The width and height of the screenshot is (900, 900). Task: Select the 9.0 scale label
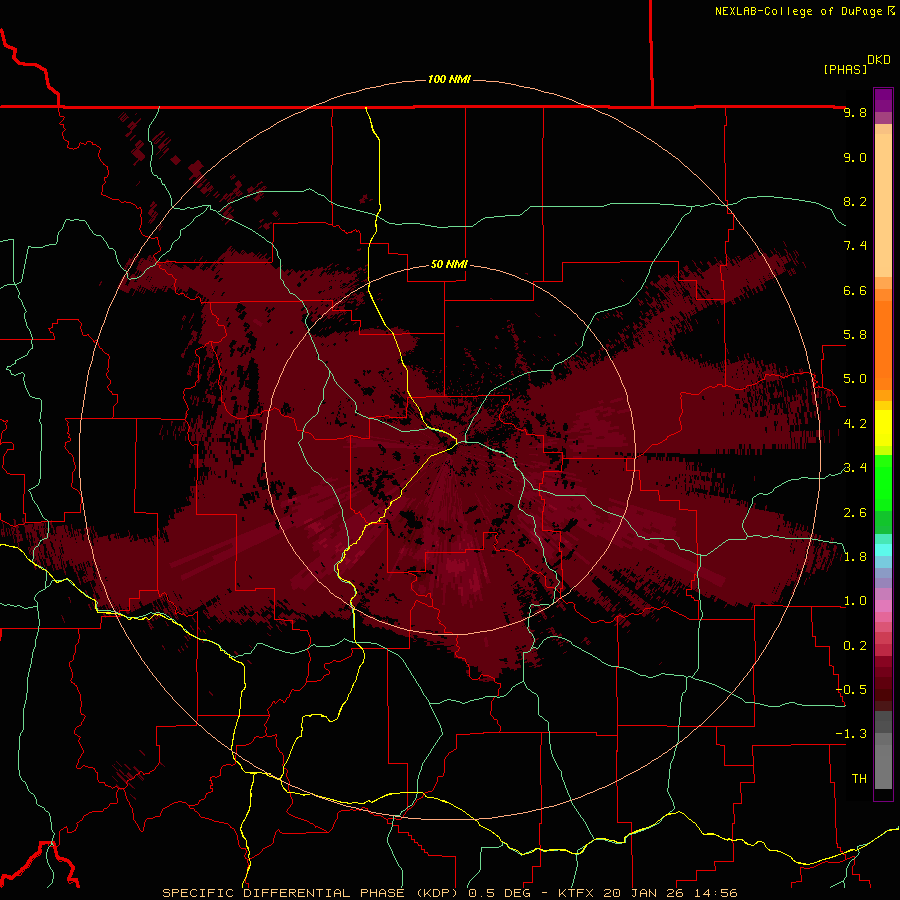pos(855,157)
